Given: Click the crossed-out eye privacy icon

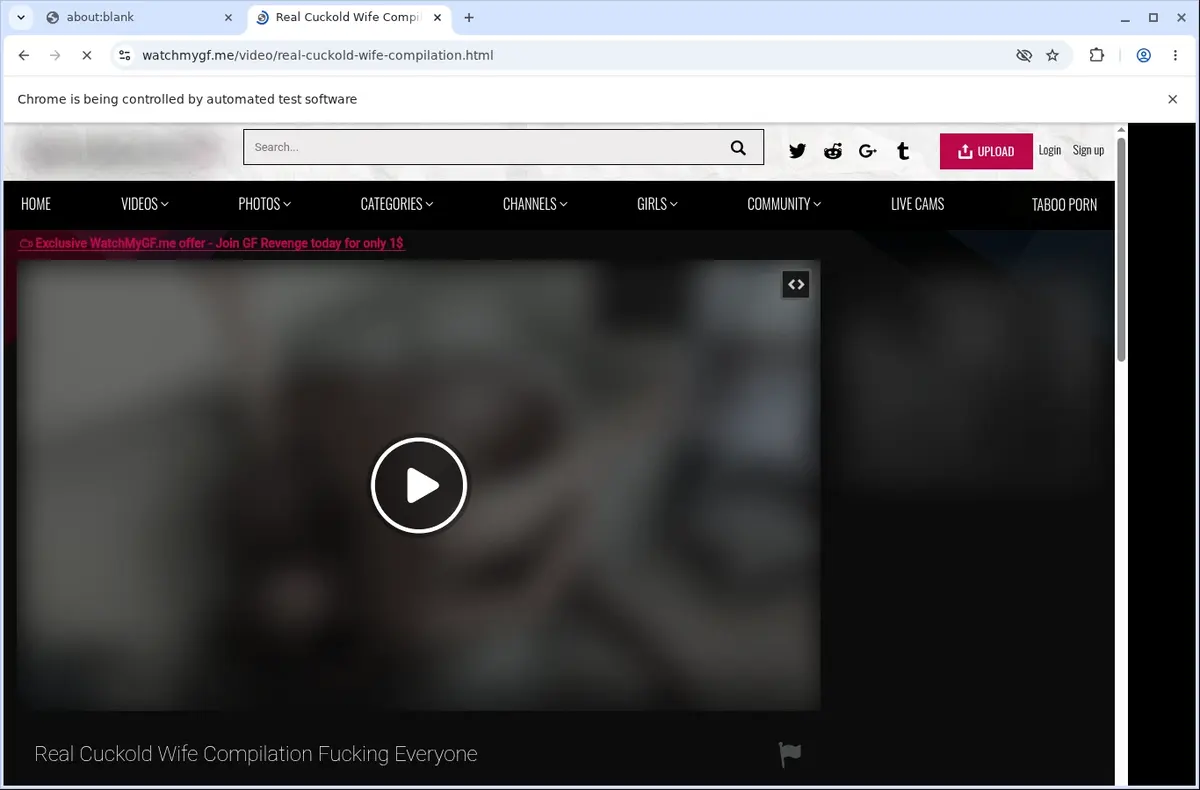Looking at the screenshot, I should coord(1024,56).
